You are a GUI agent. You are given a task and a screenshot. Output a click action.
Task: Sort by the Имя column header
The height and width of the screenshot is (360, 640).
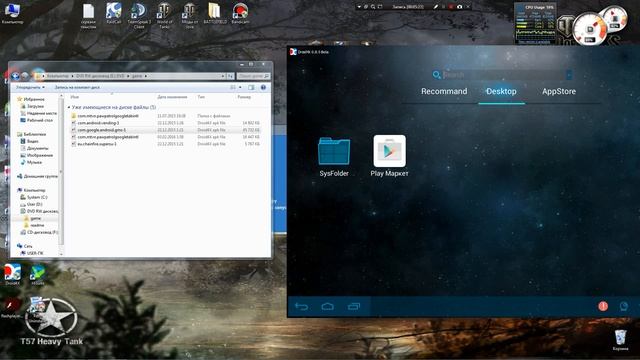75,97
